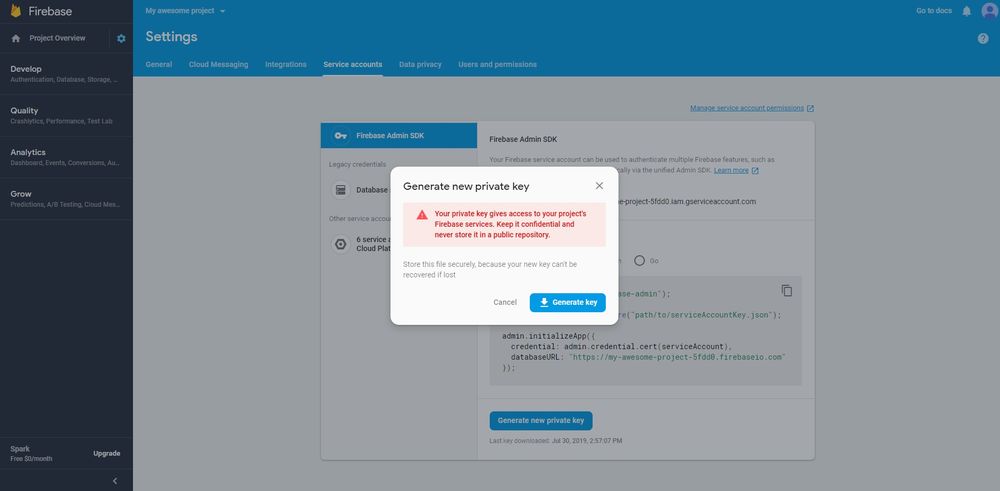The image size is (1000, 491).
Task: Open the Learn more link
Action: pos(736,171)
